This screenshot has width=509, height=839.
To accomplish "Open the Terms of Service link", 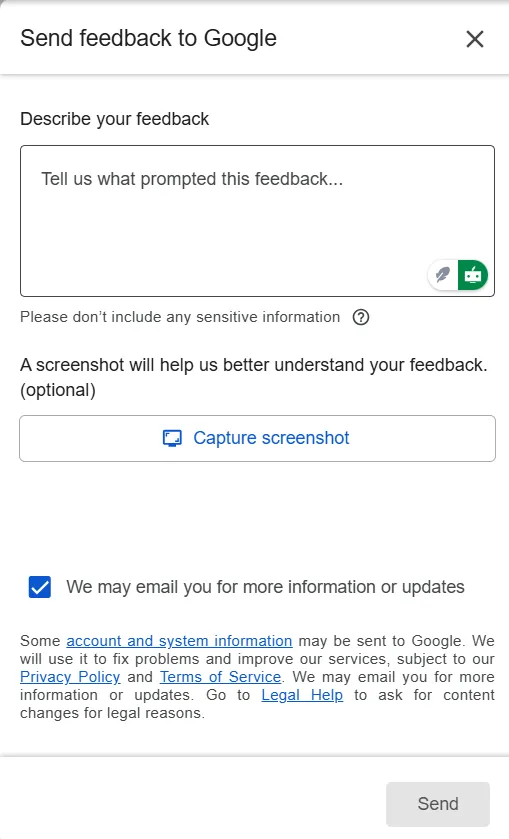I will [x=221, y=677].
